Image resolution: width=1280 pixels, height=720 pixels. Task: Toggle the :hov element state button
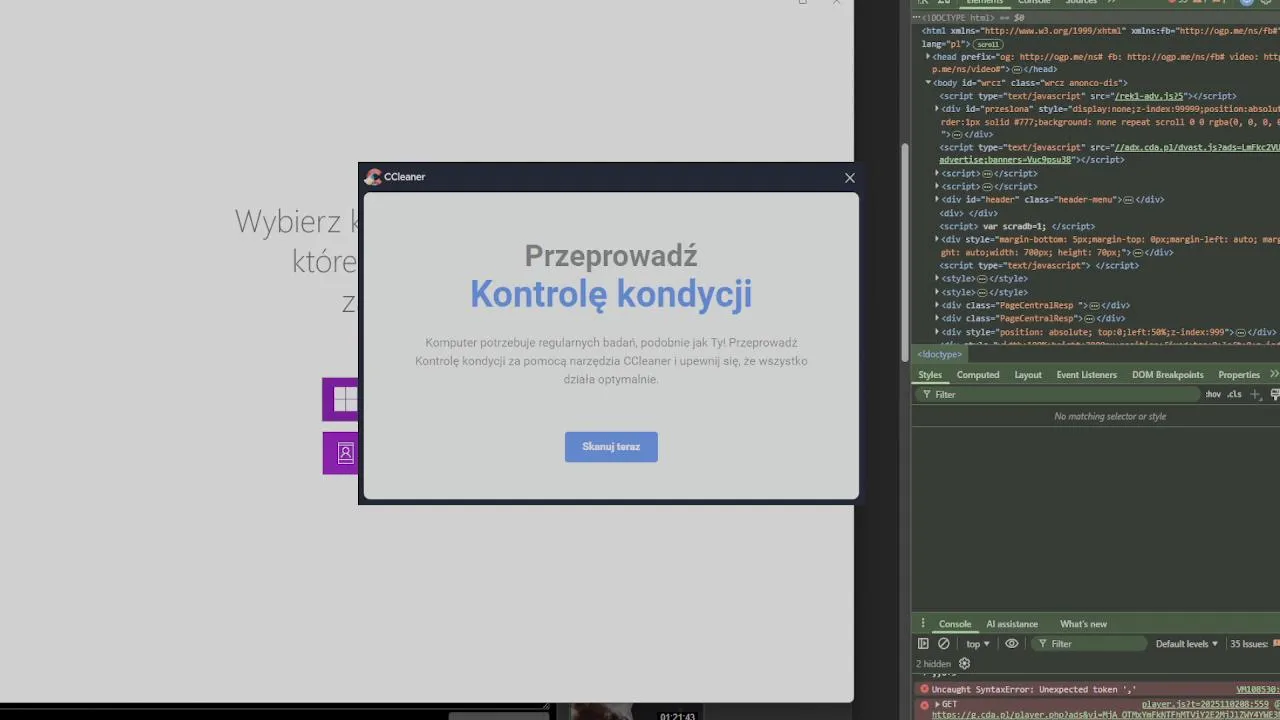point(1213,395)
